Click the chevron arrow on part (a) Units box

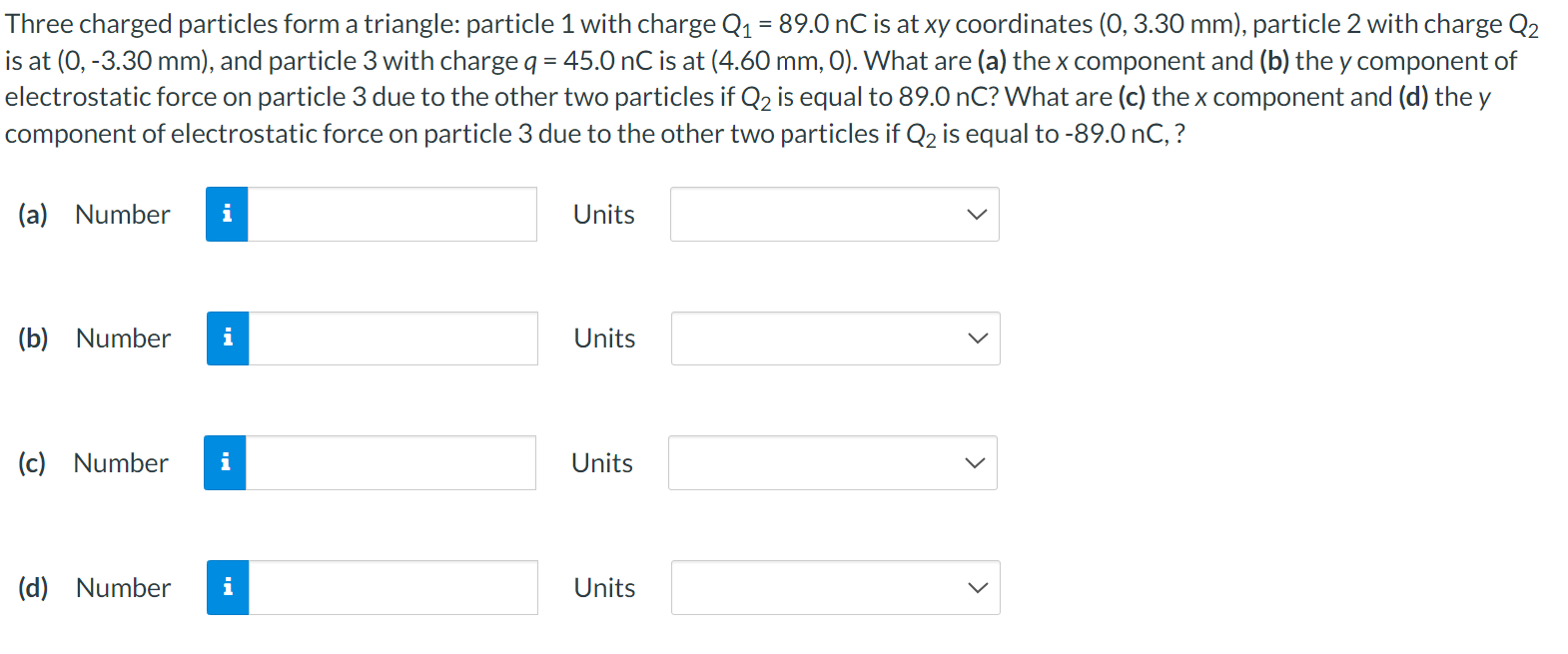pos(976,214)
